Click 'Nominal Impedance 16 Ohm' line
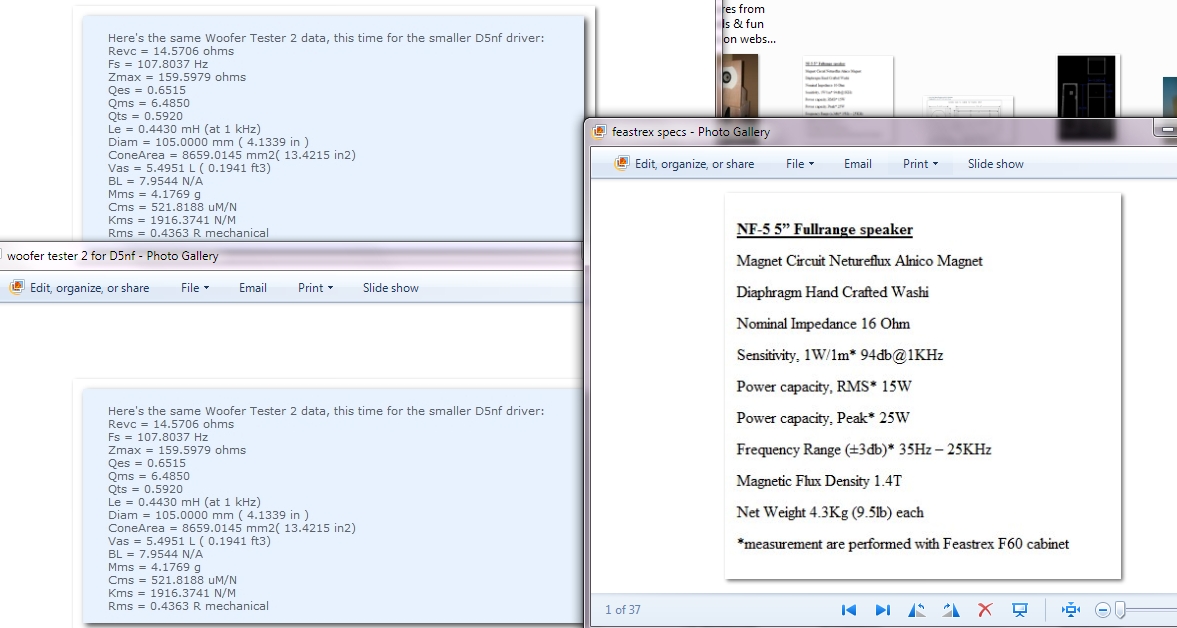 click(823, 324)
